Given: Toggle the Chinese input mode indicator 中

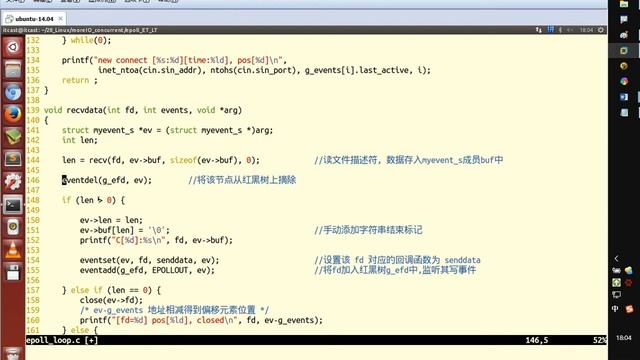Looking at the screenshot, I should click(x=615, y=309).
